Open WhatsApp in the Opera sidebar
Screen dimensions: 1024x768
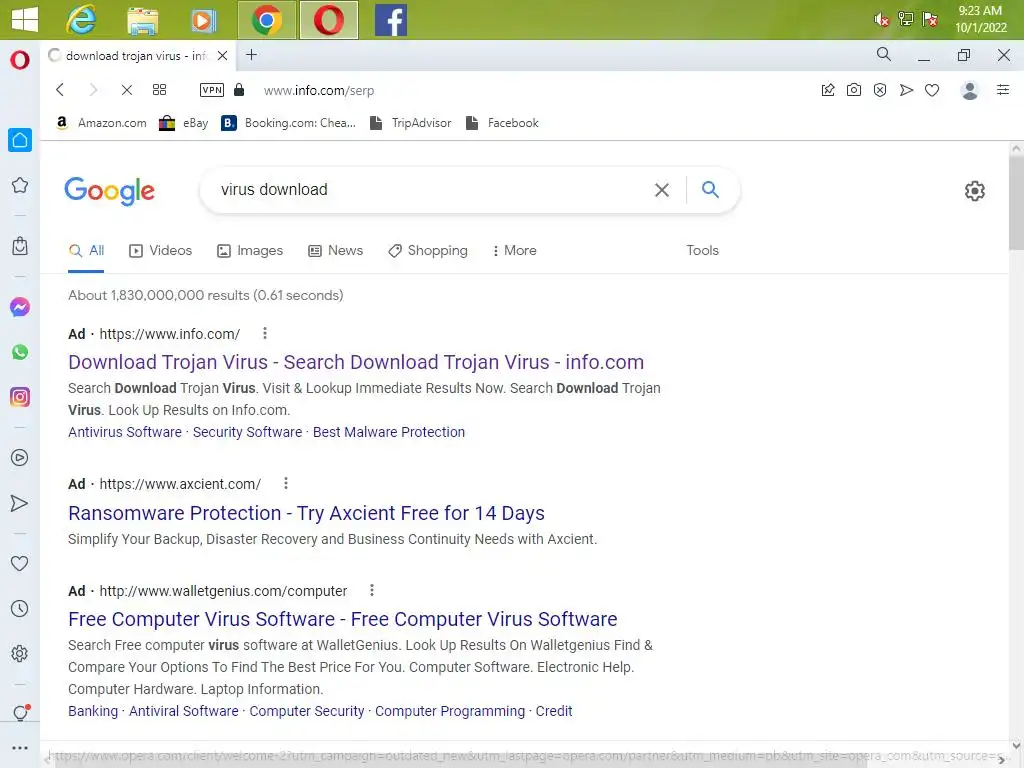click(x=20, y=352)
